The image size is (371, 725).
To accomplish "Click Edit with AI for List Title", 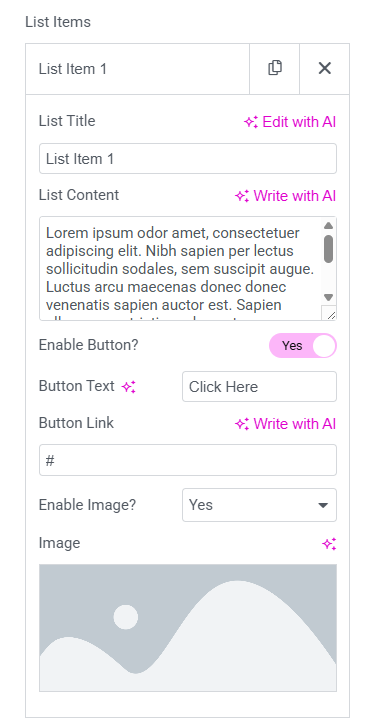I will (x=290, y=122).
